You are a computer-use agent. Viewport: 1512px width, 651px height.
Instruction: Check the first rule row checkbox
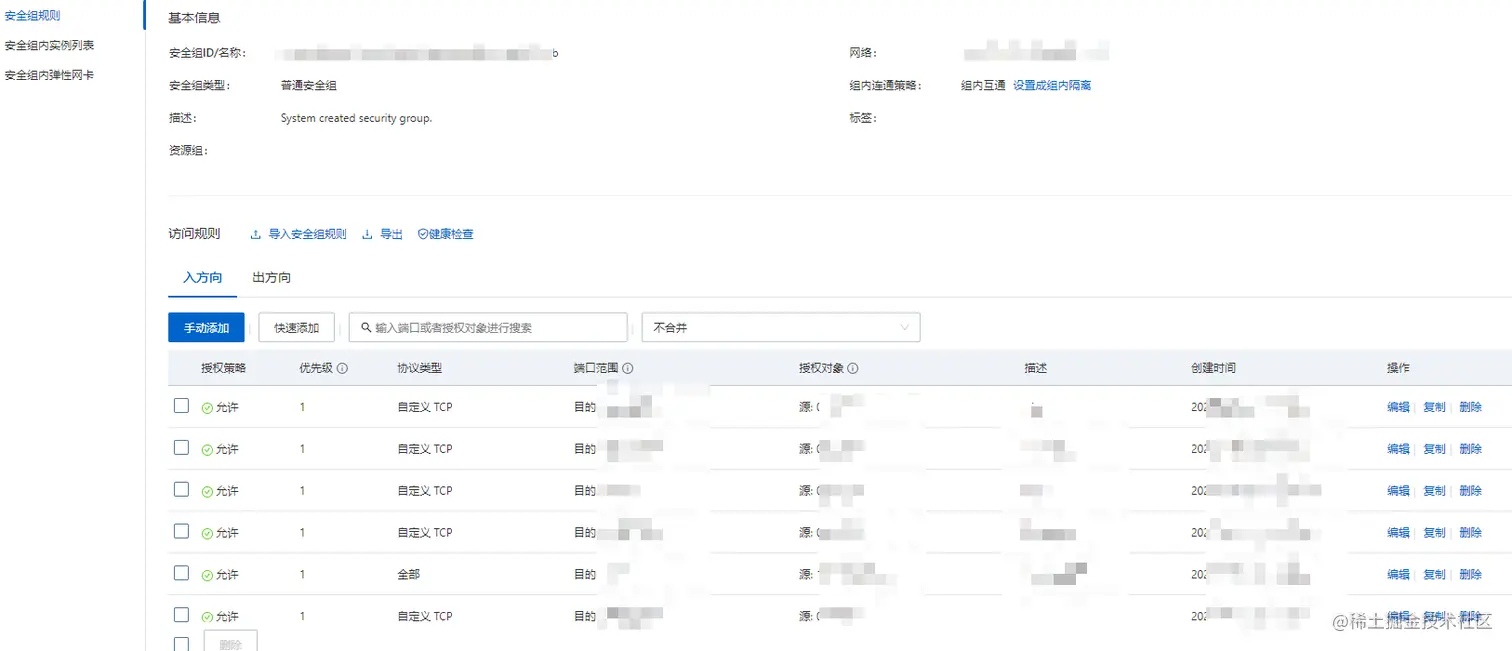181,405
